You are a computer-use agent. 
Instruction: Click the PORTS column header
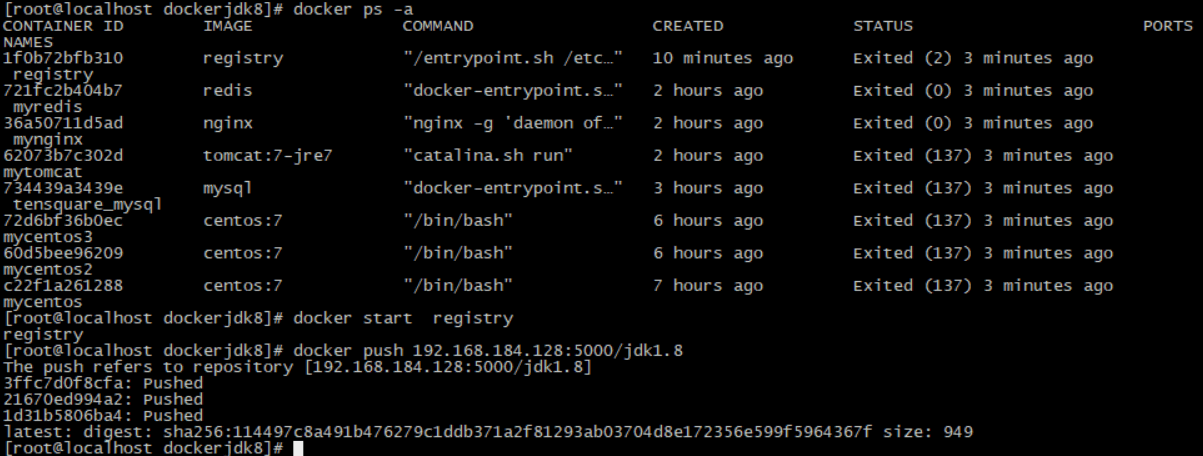click(x=1168, y=26)
